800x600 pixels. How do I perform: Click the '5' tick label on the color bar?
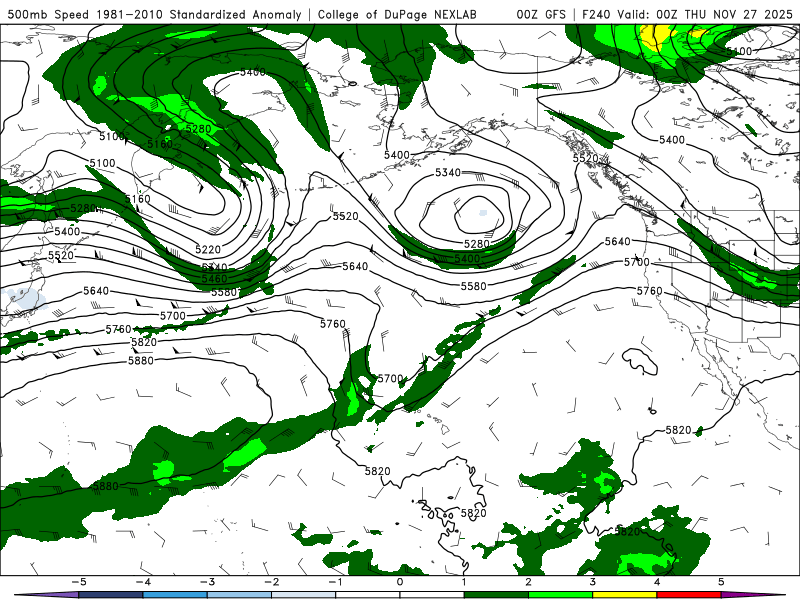tap(721, 582)
